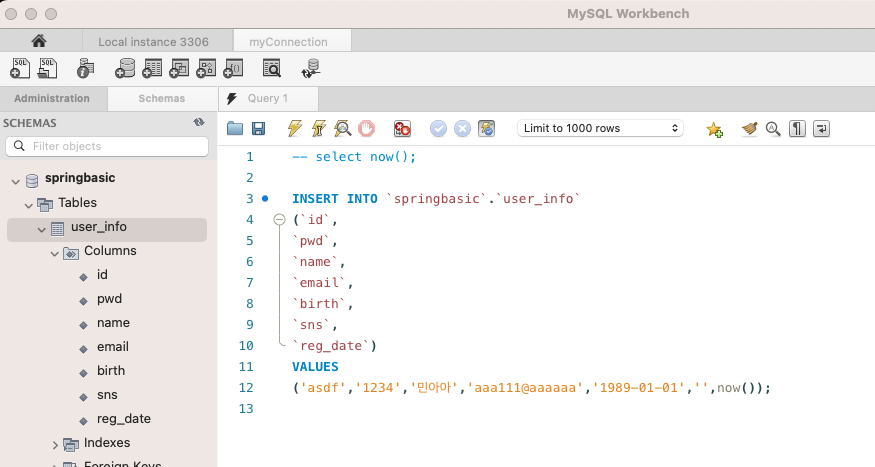Click line number 13 in gutter
The height and width of the screenshot is (467, 875).
(x=246, y=408)
